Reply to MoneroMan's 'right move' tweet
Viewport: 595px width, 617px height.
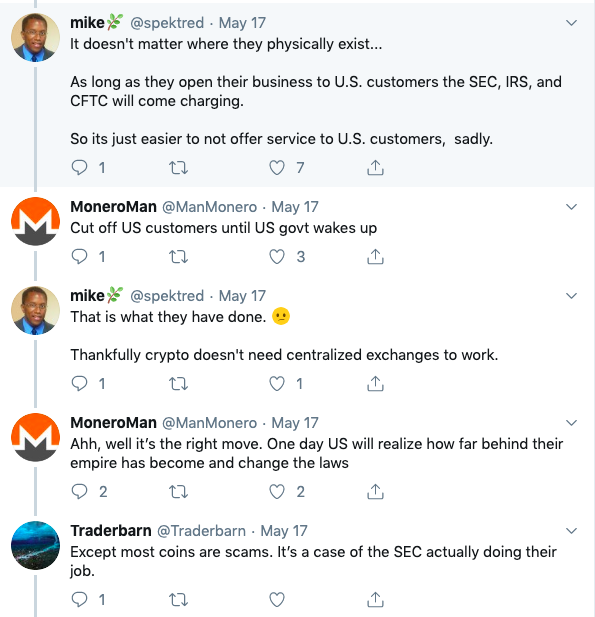click(79, 491)
